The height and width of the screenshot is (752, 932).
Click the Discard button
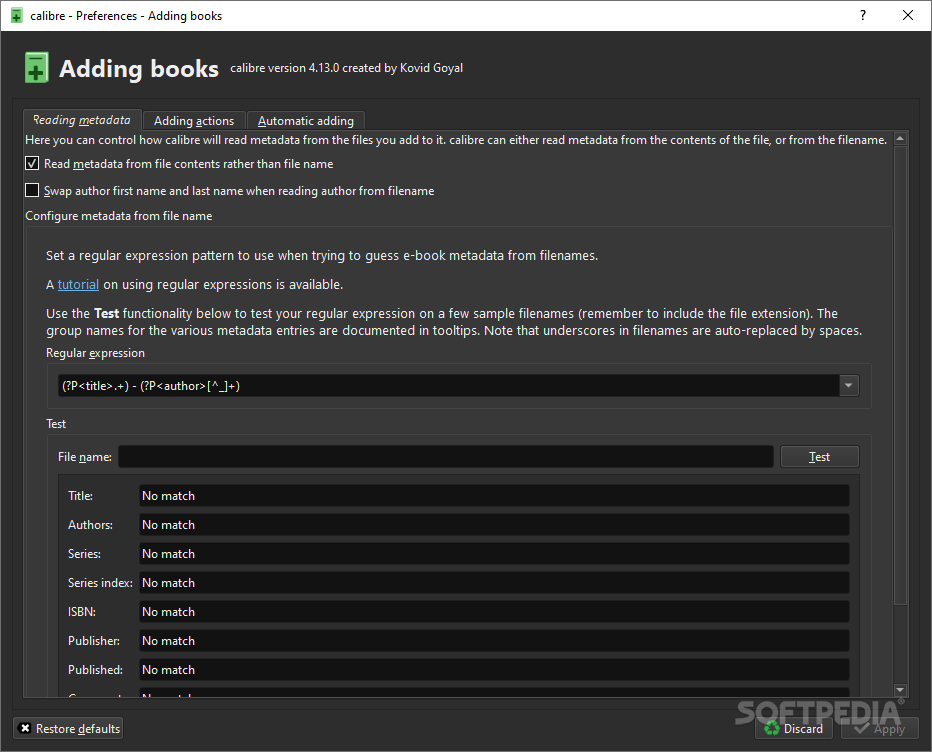[794, 728]
